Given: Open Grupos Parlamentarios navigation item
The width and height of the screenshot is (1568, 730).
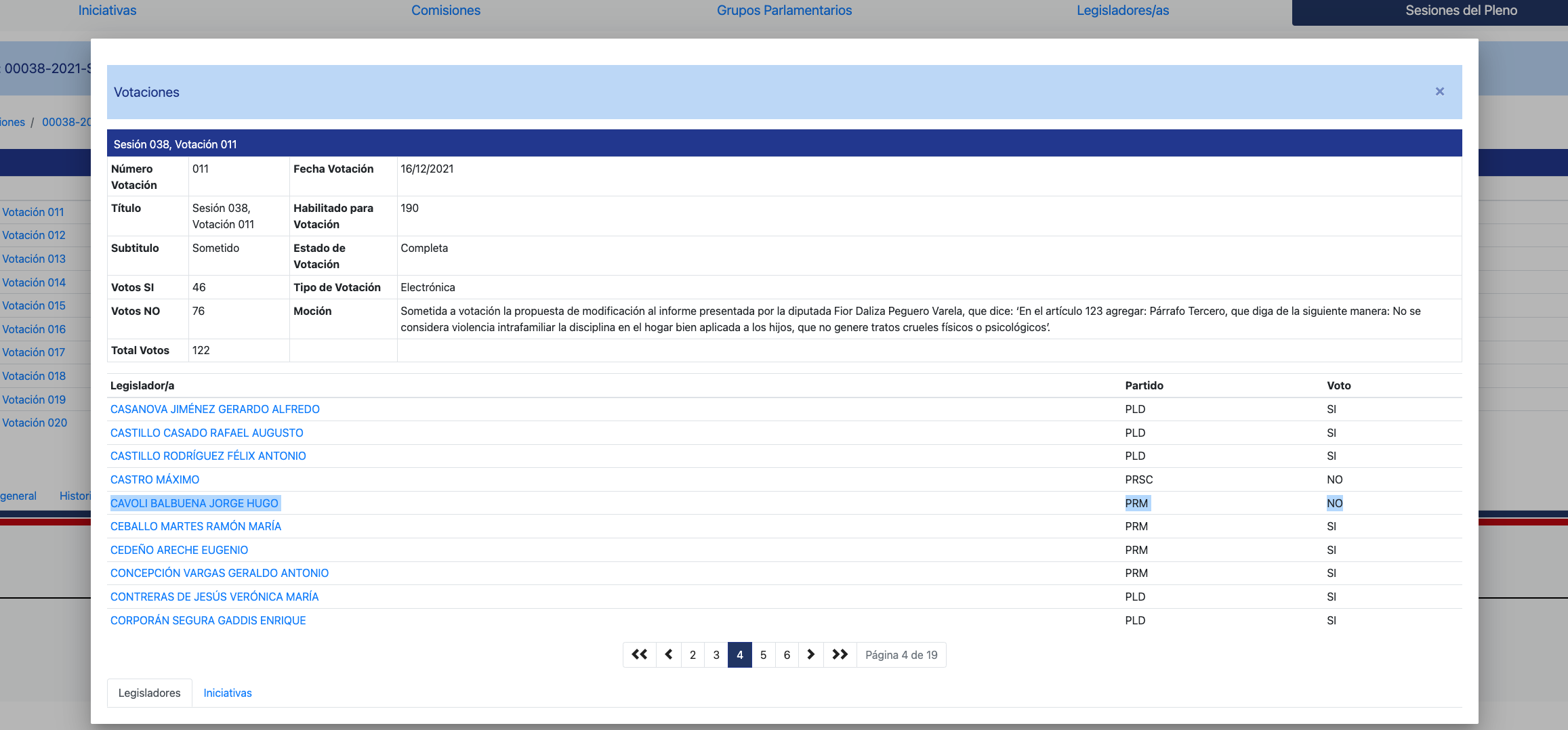Looking at the screenshot, I should click(x=784, y=10).
